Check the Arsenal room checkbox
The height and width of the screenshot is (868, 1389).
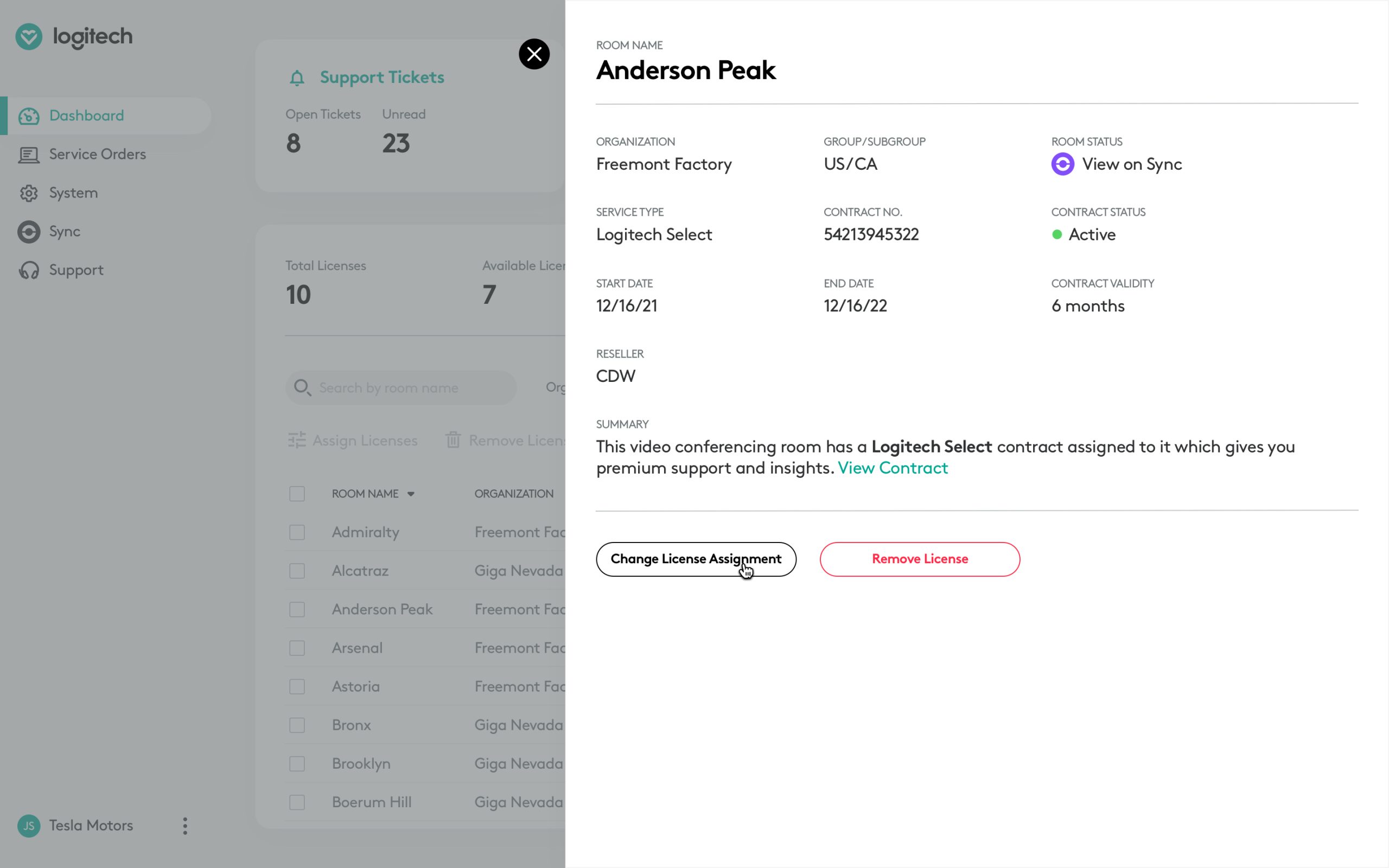(297, 648)
